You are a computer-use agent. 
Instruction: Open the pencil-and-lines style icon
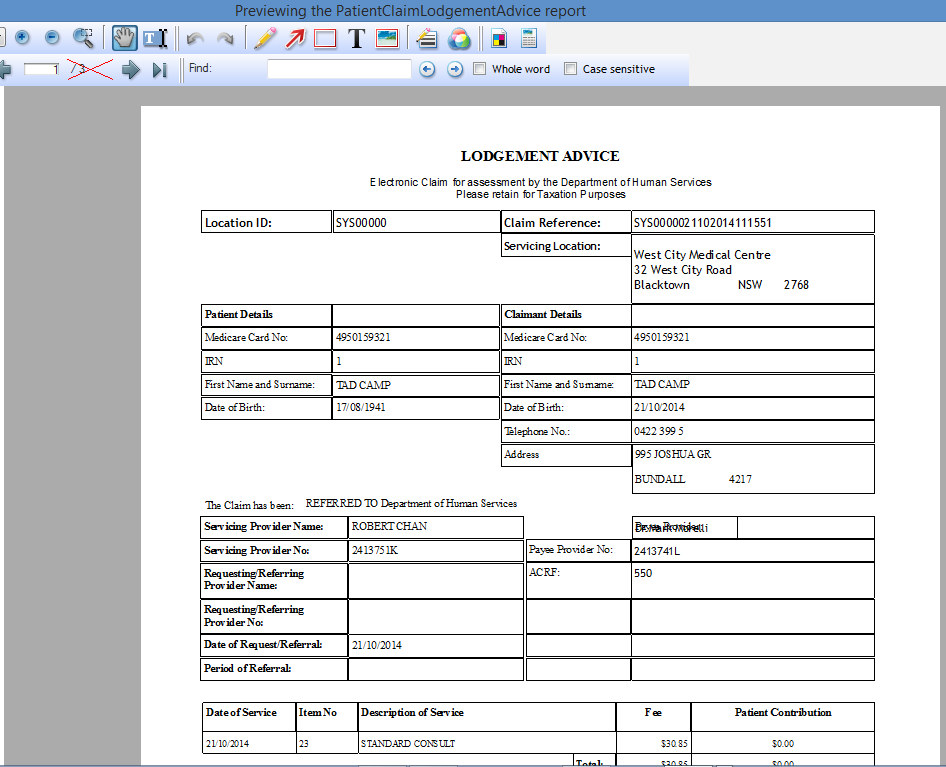tap(427, 39)
